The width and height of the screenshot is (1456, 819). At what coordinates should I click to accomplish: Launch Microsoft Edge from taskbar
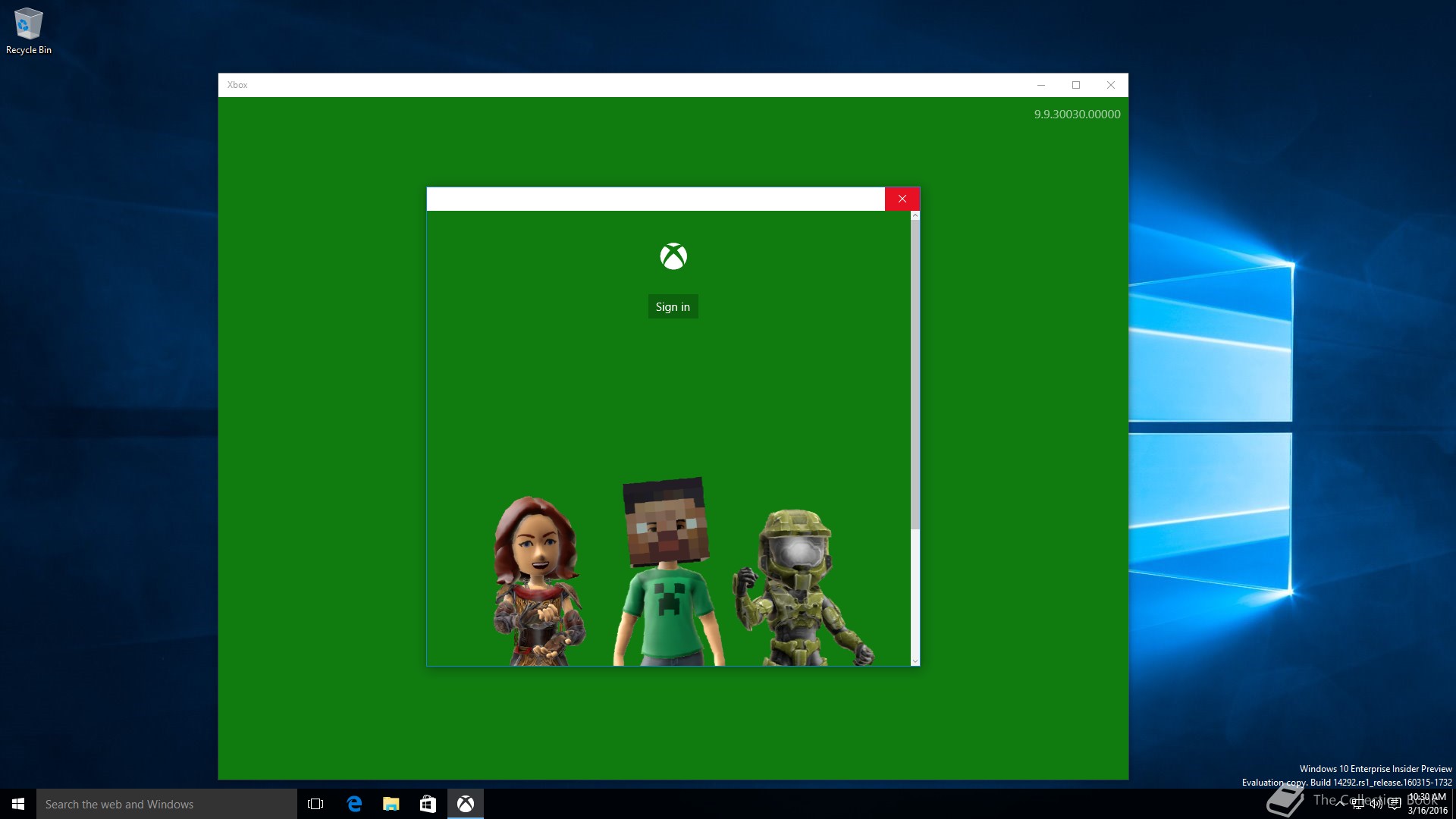pos(353,804)
